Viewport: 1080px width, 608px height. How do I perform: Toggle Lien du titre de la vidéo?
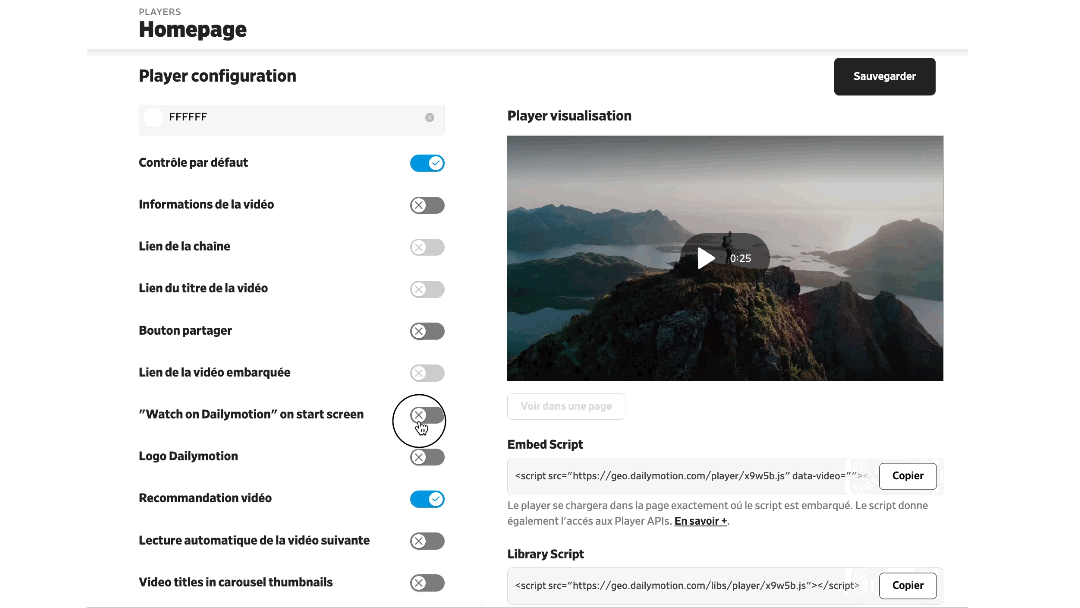(x=427, y=289)
